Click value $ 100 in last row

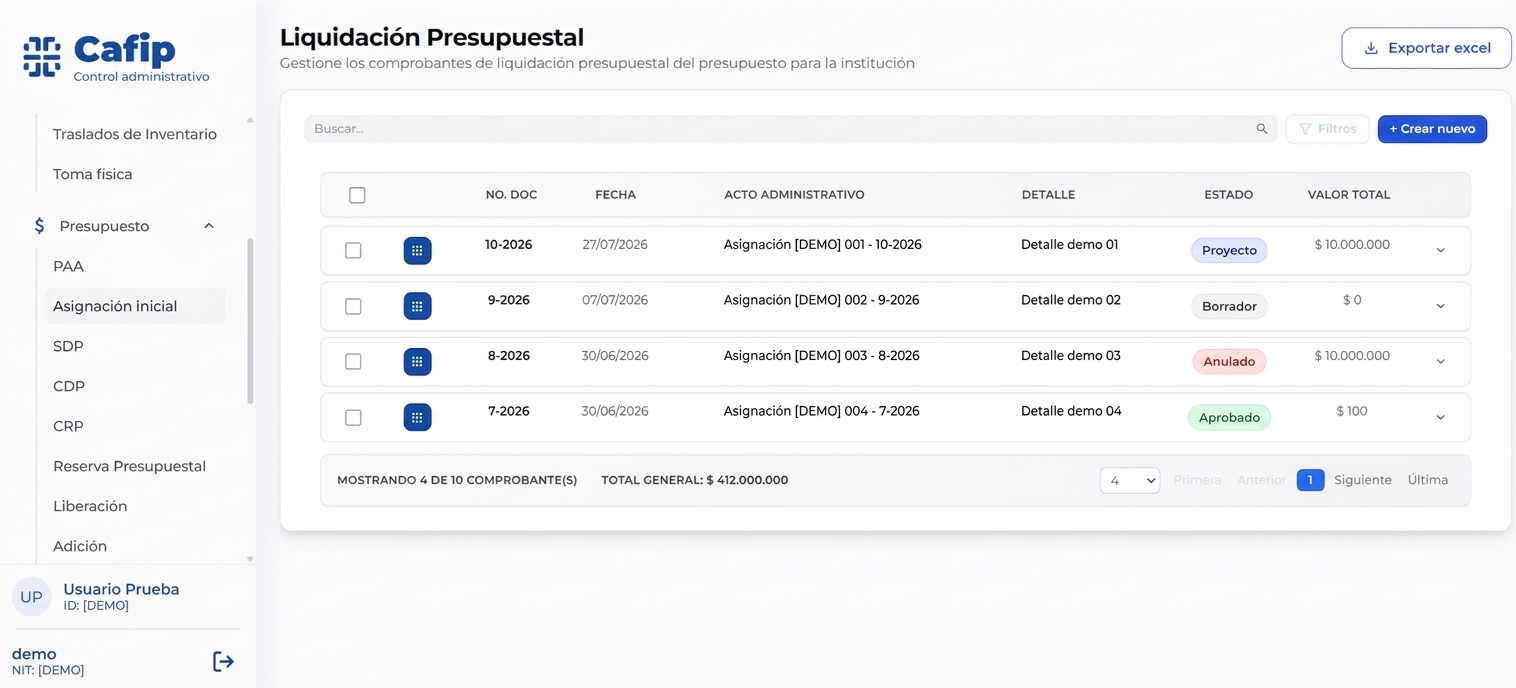tap(1352, 411)
